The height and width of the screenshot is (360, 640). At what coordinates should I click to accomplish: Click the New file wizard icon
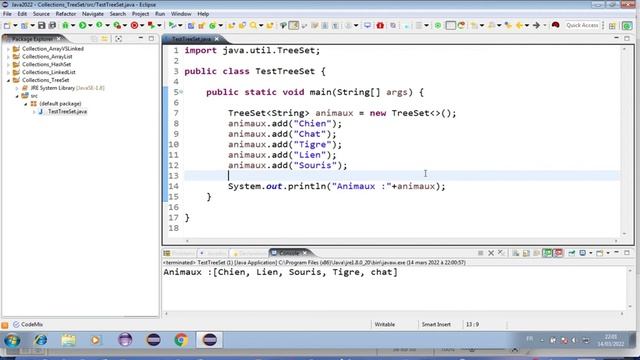(x=7, y=25)
